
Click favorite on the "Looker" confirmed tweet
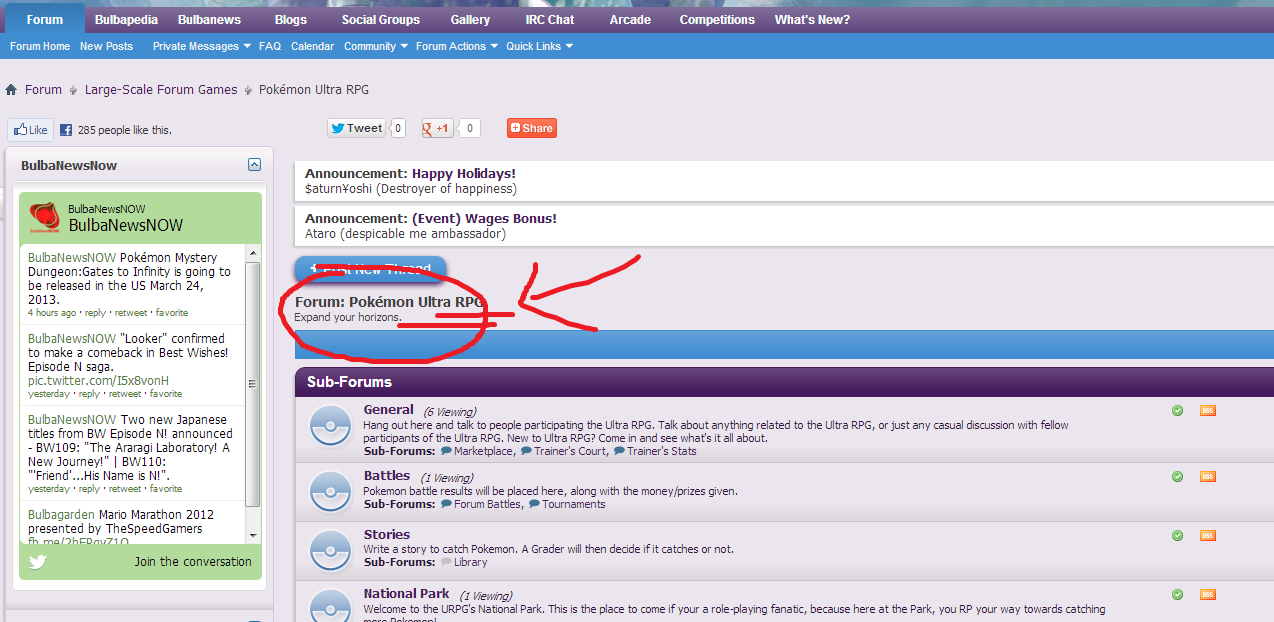pos(166,394)
